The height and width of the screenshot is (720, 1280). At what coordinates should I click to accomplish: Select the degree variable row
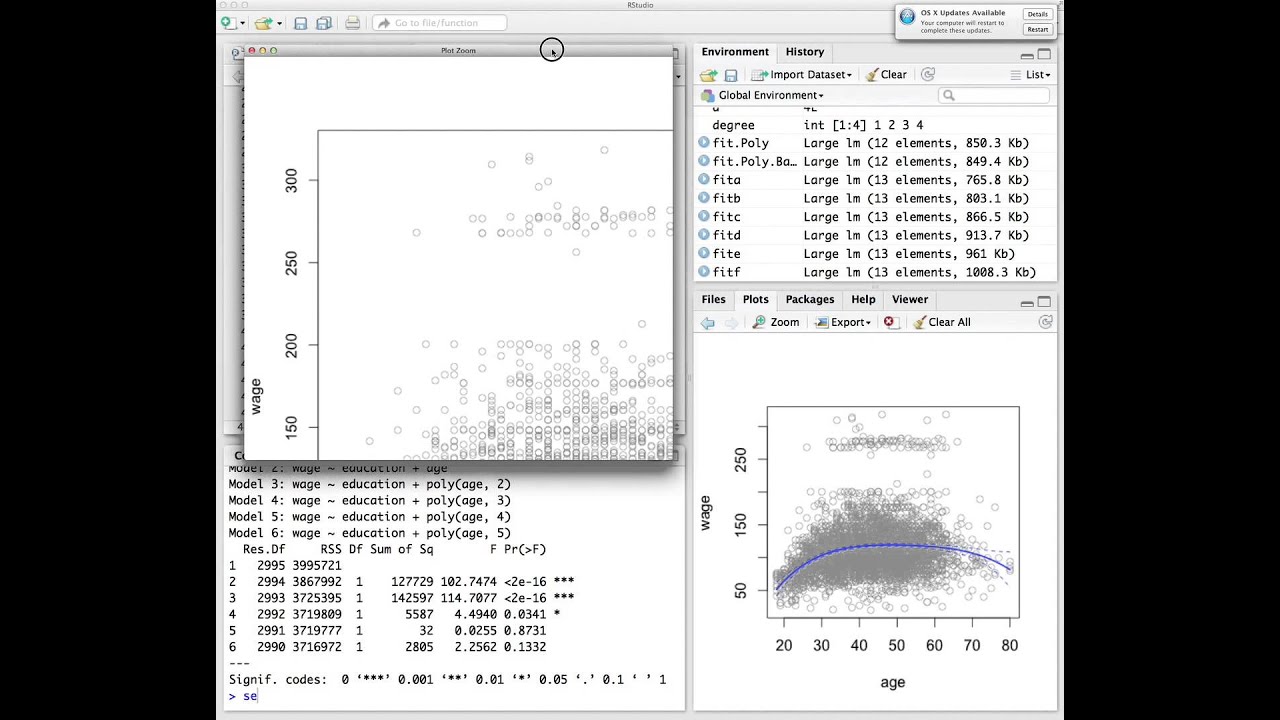point(875,125)
